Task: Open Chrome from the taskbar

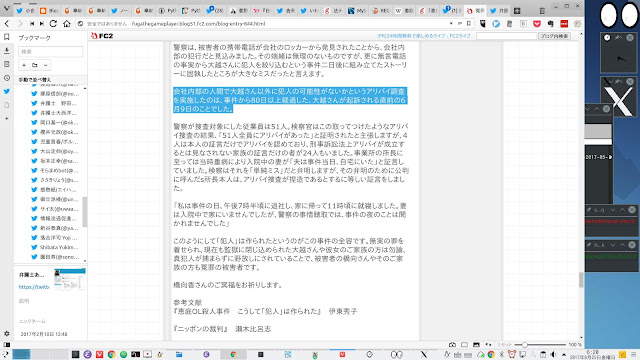Action: (x=111, y=354)
